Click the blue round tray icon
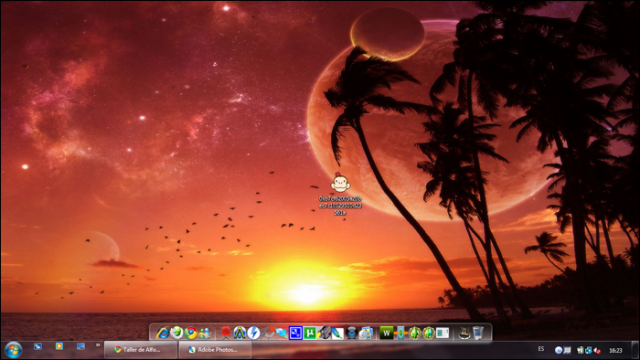 559,350
